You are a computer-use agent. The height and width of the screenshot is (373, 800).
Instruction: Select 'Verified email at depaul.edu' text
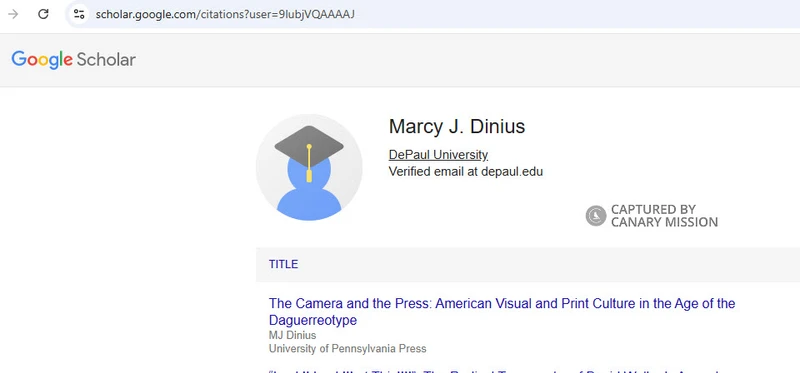point(466,171)
